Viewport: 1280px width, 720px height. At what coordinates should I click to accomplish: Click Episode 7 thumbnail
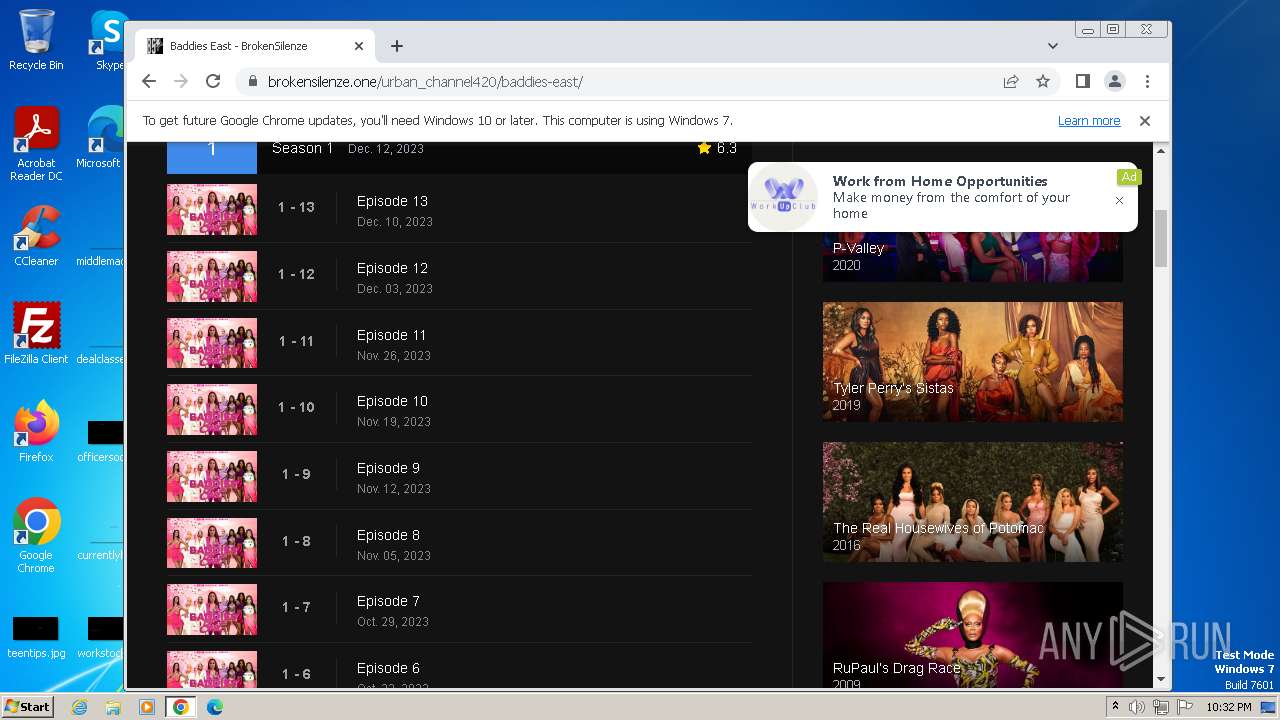(212, 609)
